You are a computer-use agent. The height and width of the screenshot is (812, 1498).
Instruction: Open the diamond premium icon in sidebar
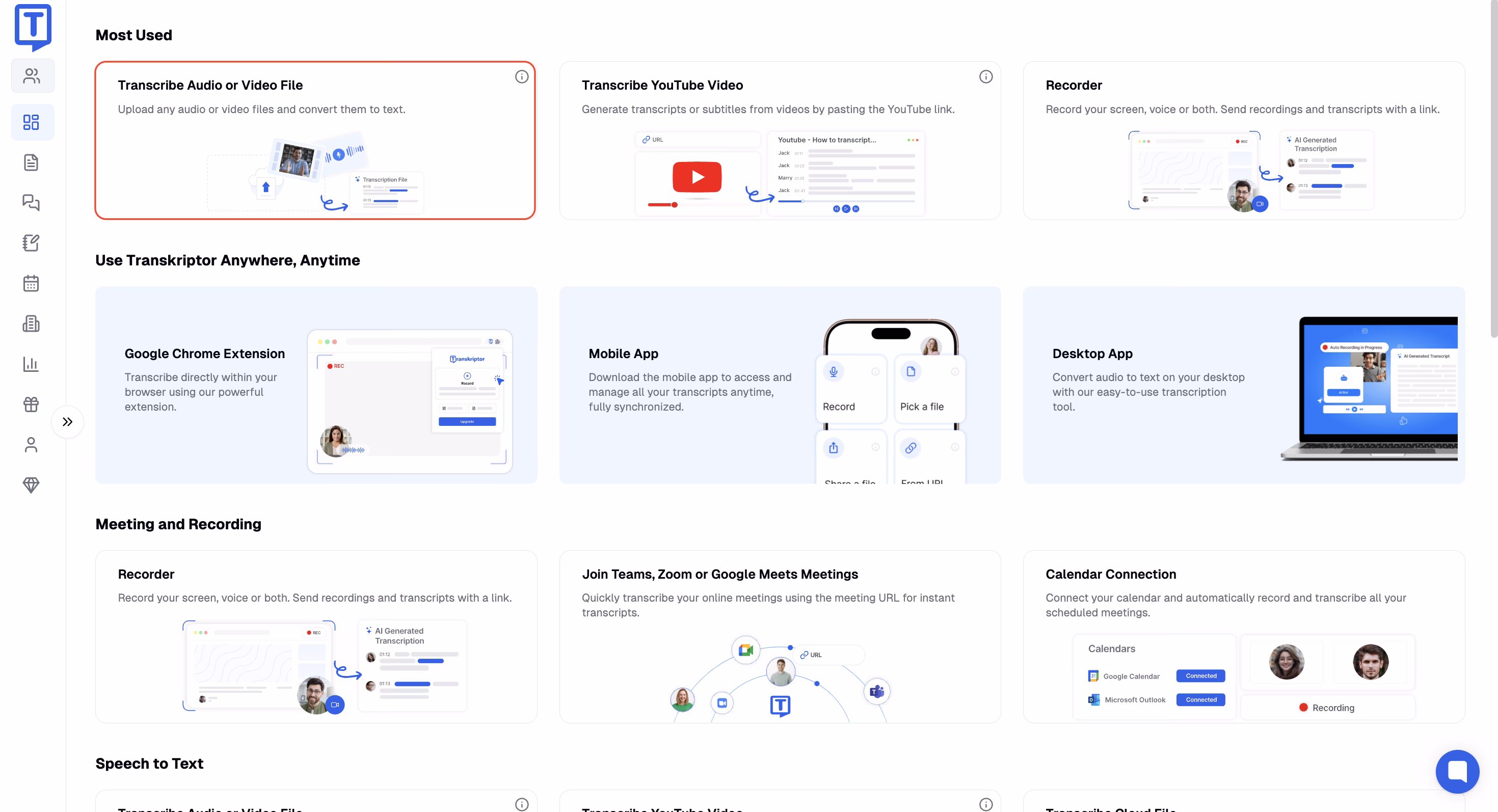coord(32,485)
